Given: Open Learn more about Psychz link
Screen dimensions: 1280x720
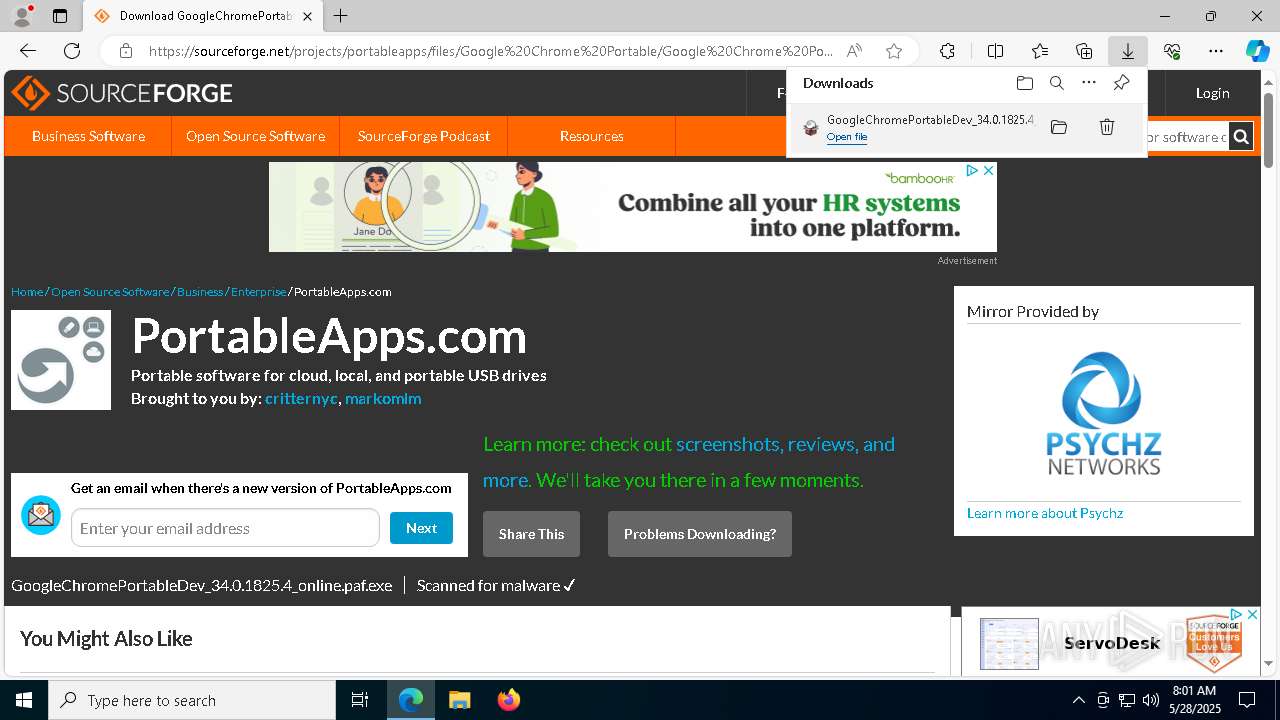Looking at the screenshot, I should (1045, 513).
